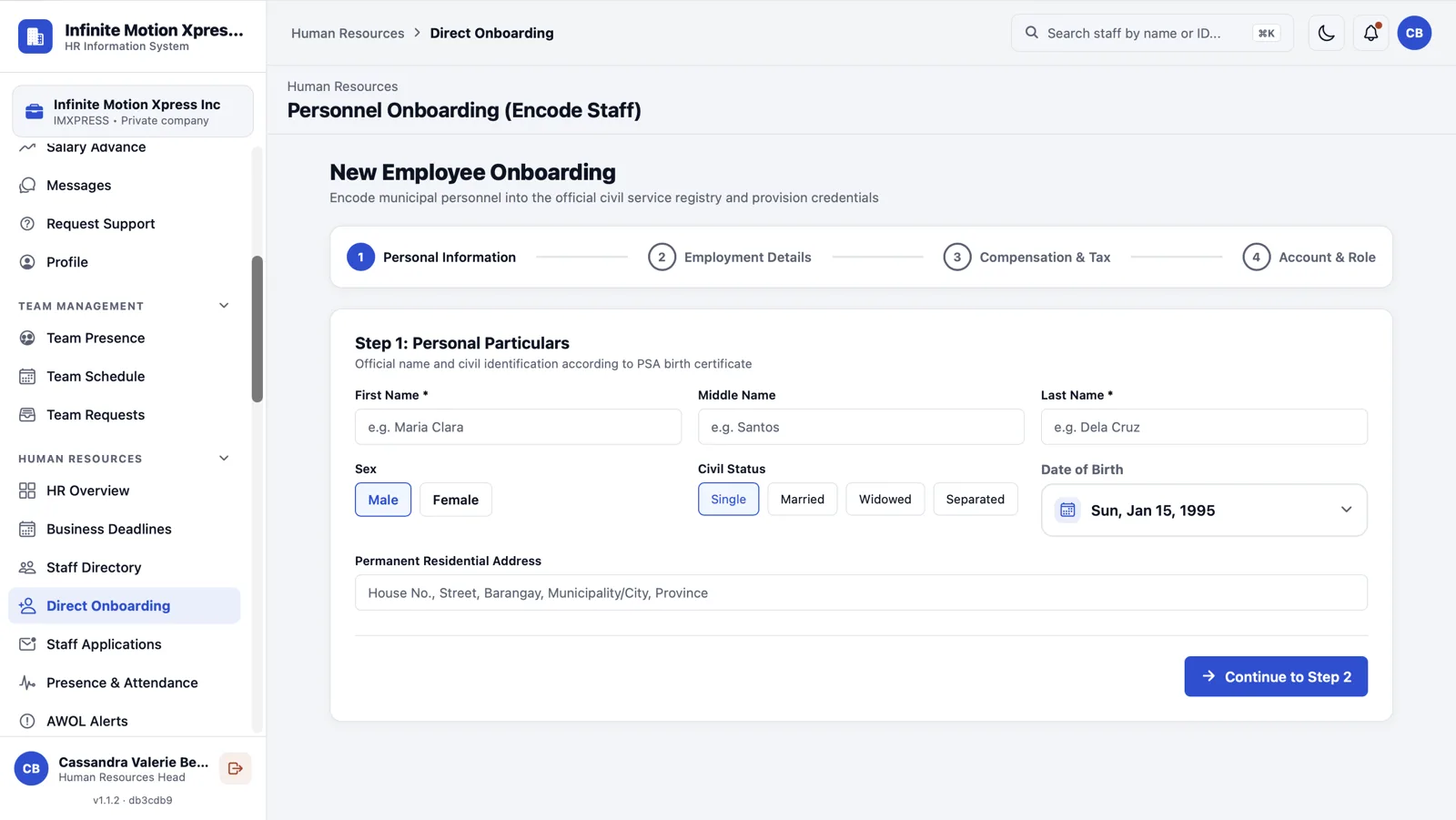Viewport: 1456px width, 820px height.
Task: Choose Single civil status
Action: click(x=728, y=499)
